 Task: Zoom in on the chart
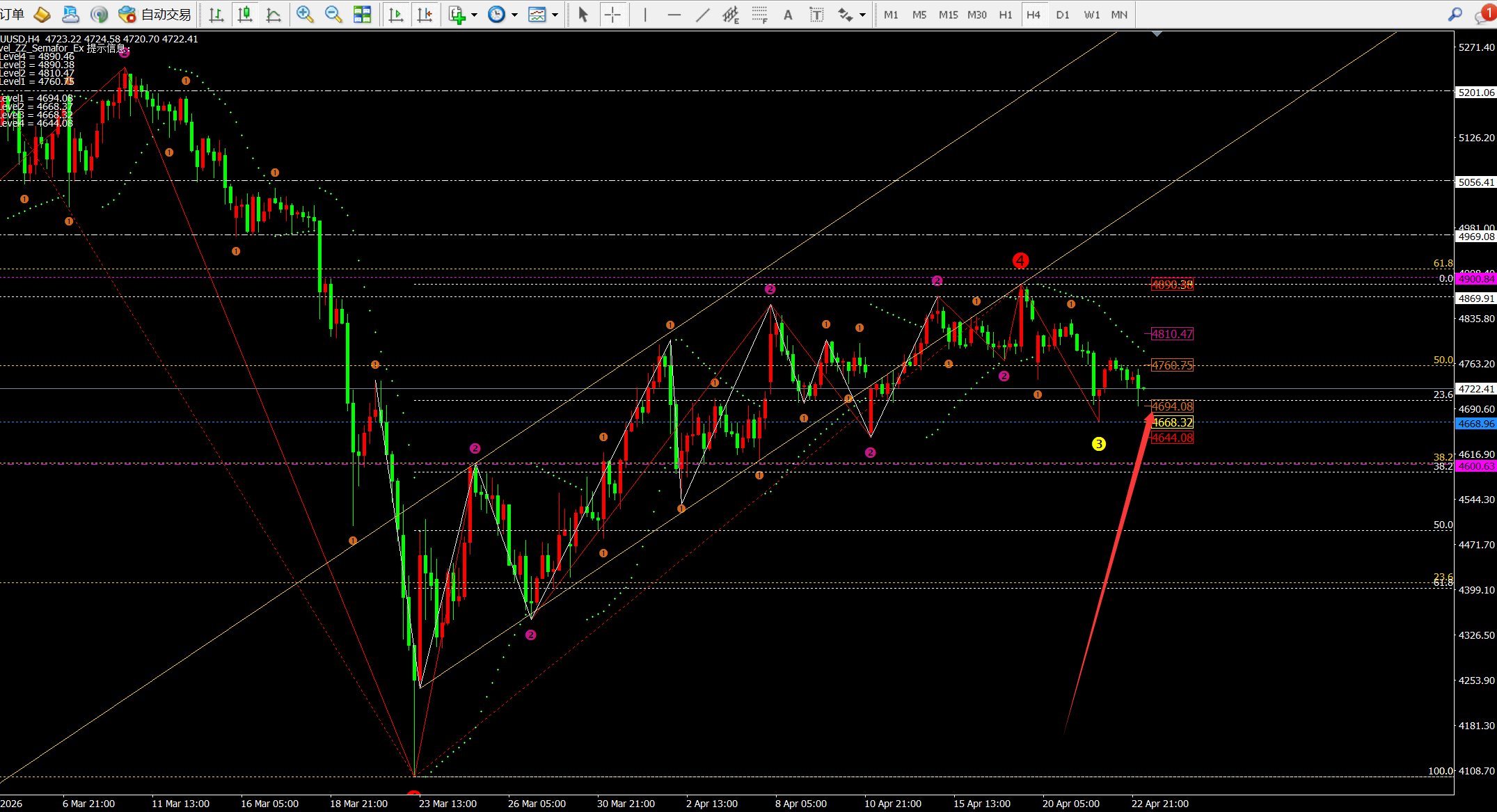click(x=304, y=15)
